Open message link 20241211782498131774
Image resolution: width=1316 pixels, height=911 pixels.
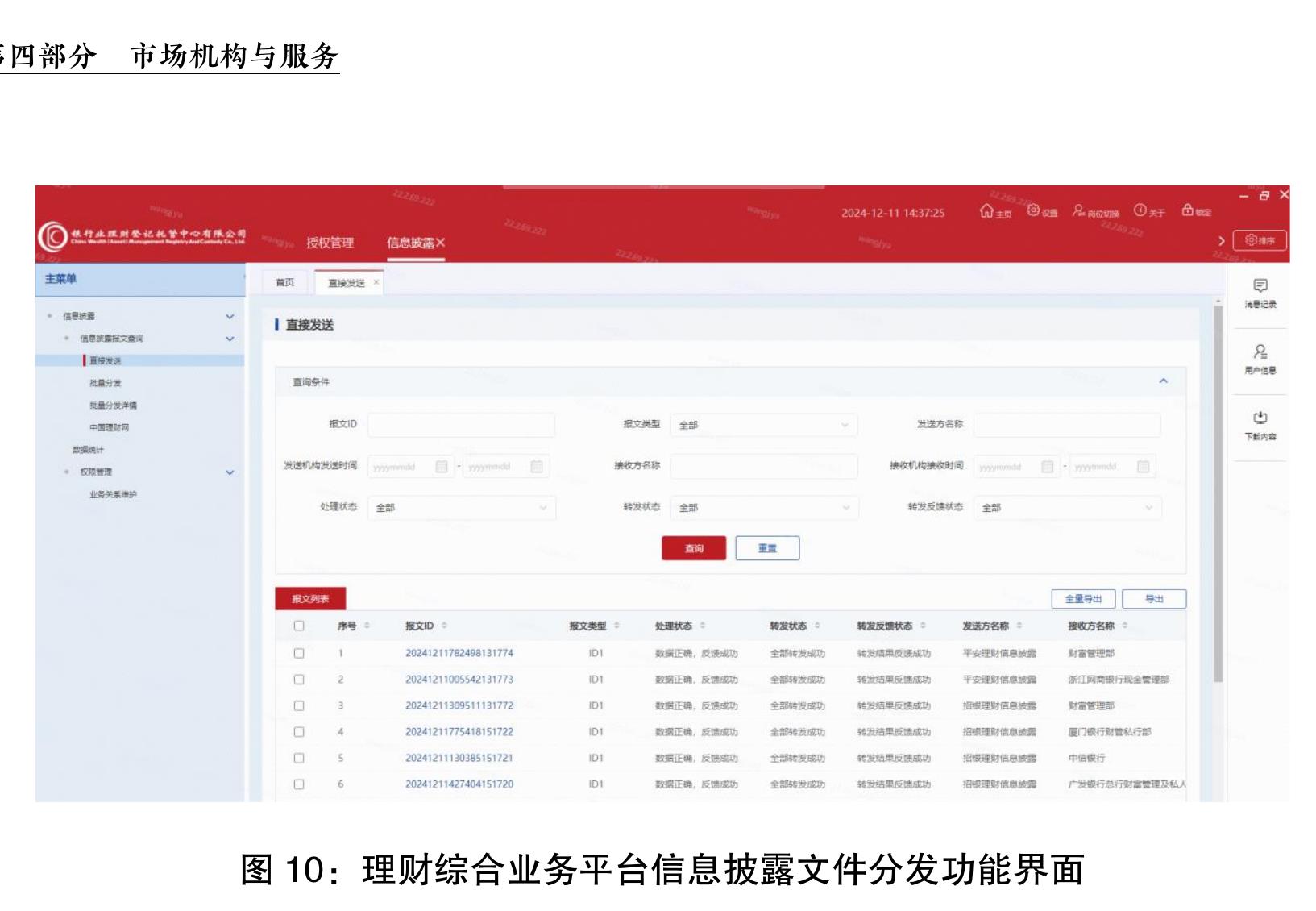[x=459, y=654]
